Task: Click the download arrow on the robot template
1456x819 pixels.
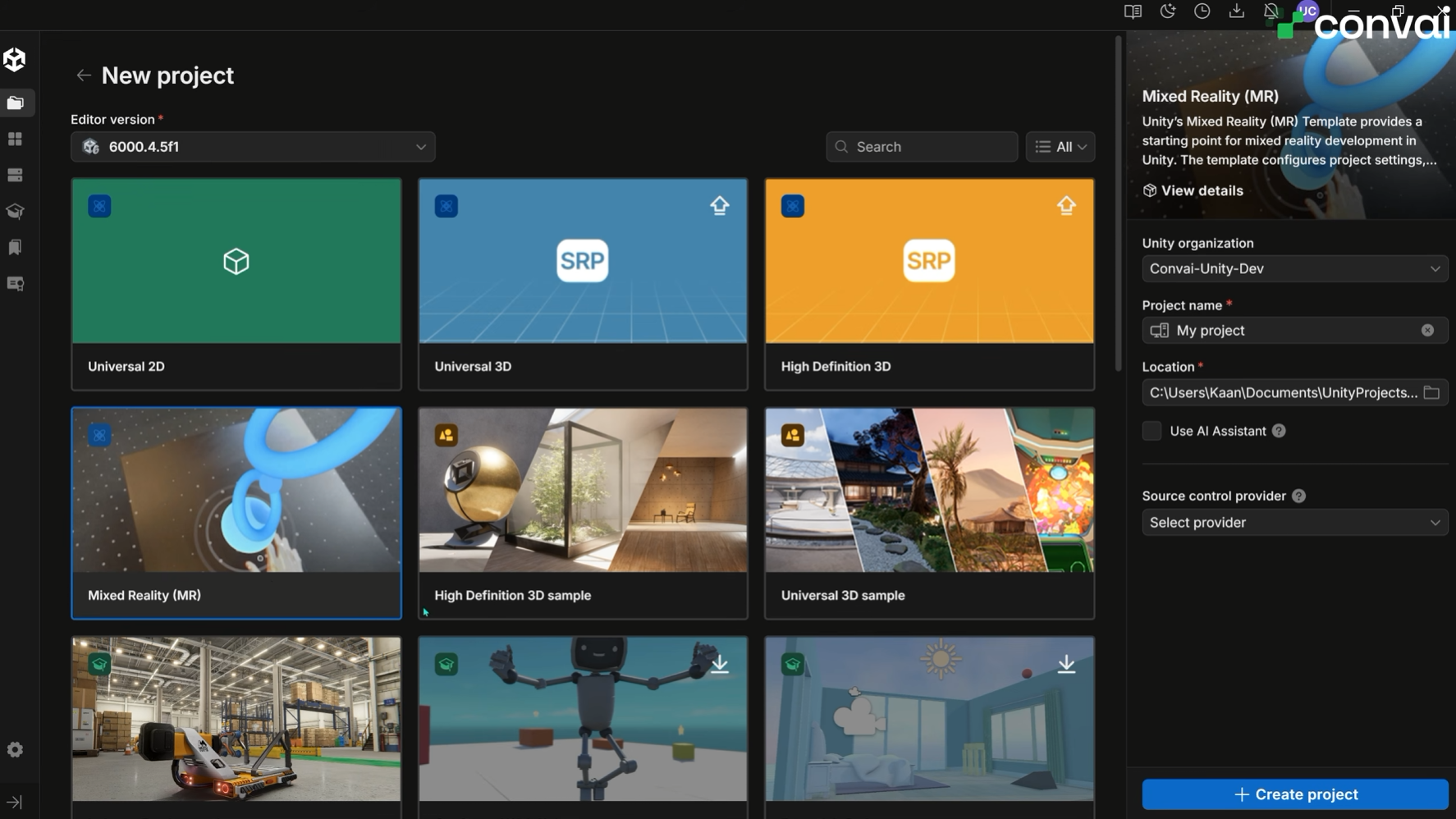Action: coord(720,664)
